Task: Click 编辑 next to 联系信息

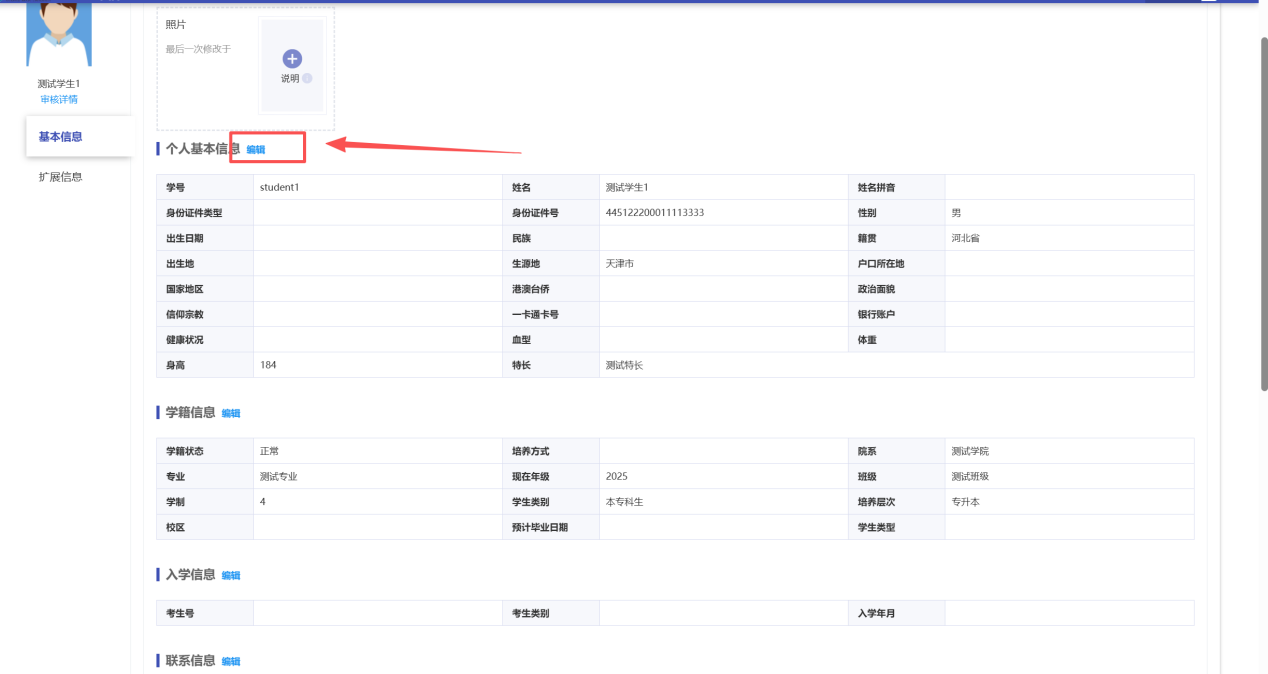Action: coord(231,661)
